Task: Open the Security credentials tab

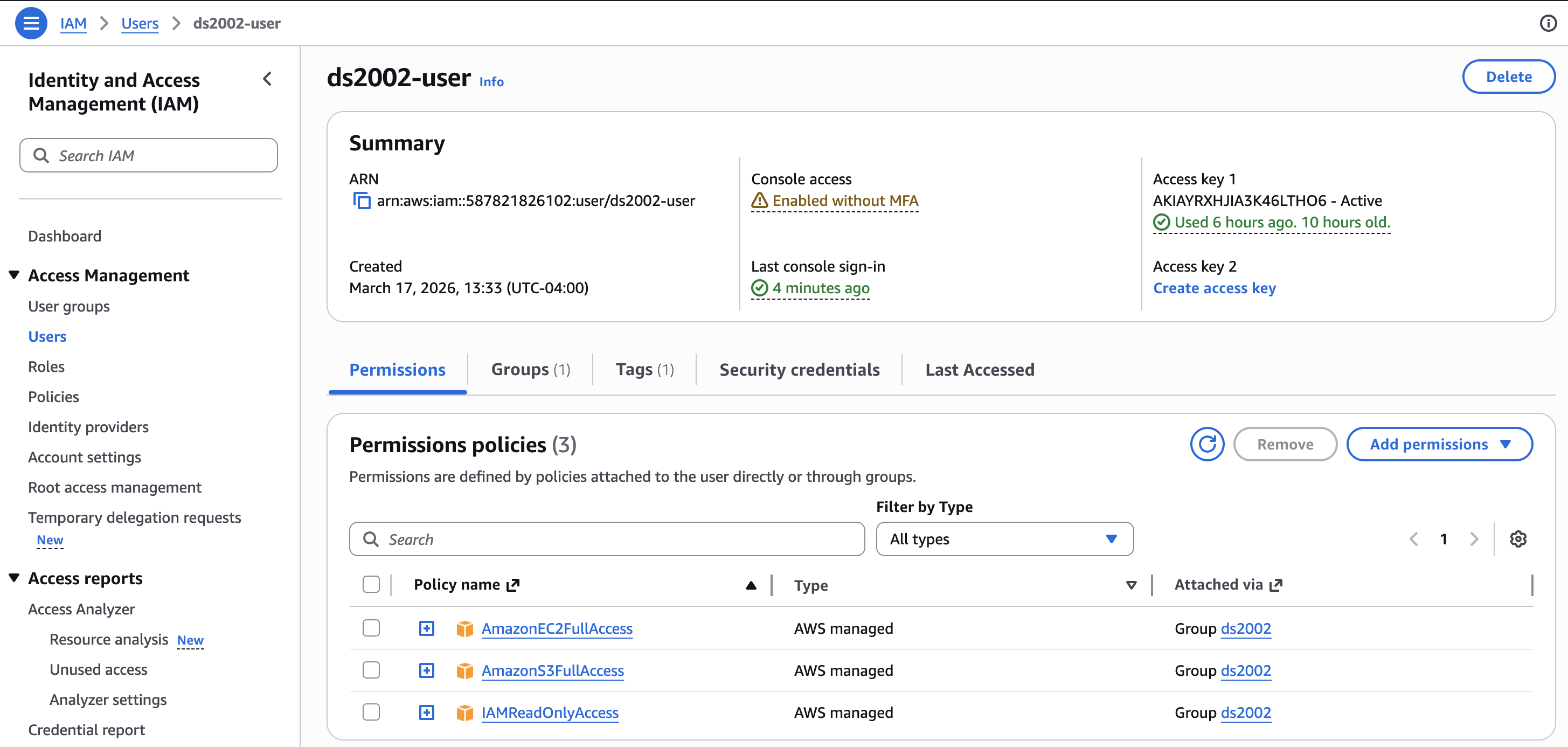Action: point(799,370)
